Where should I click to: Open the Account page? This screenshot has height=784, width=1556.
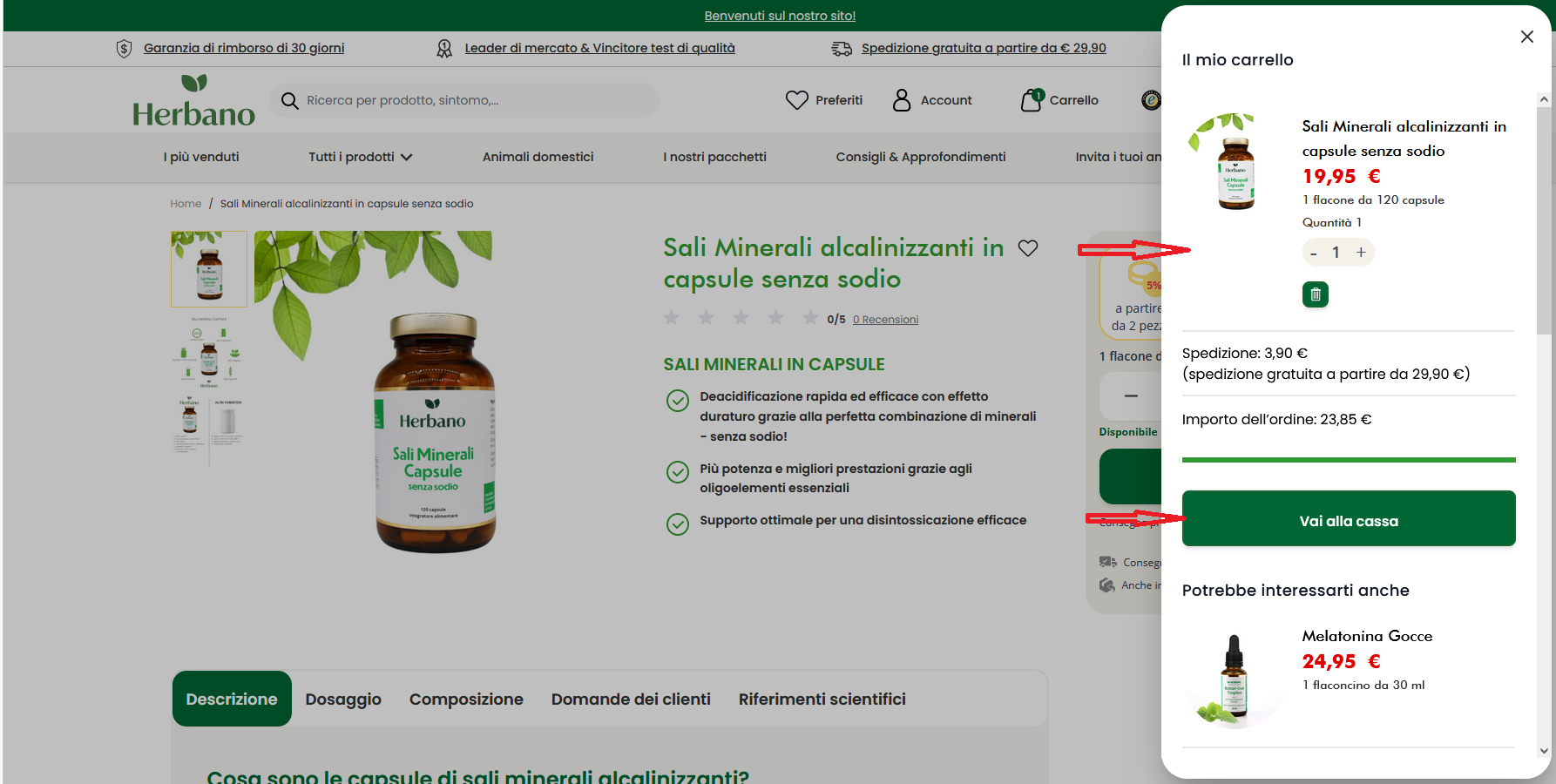click(x=932, y=100)
